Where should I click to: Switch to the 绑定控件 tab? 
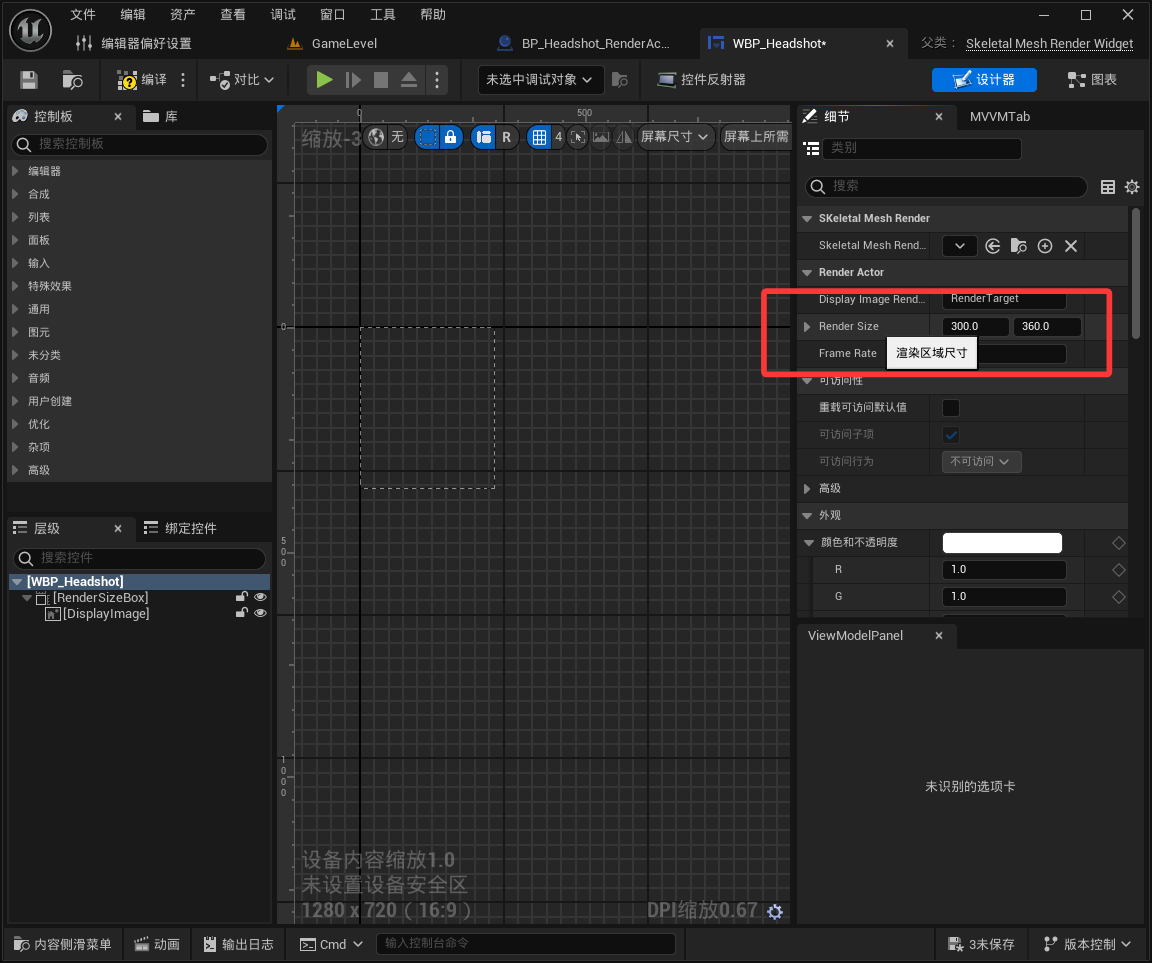click(x=181, y=528)
